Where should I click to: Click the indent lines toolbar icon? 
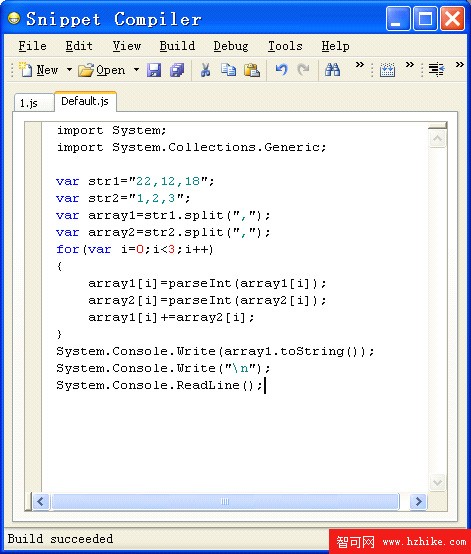tap(436, 69)
